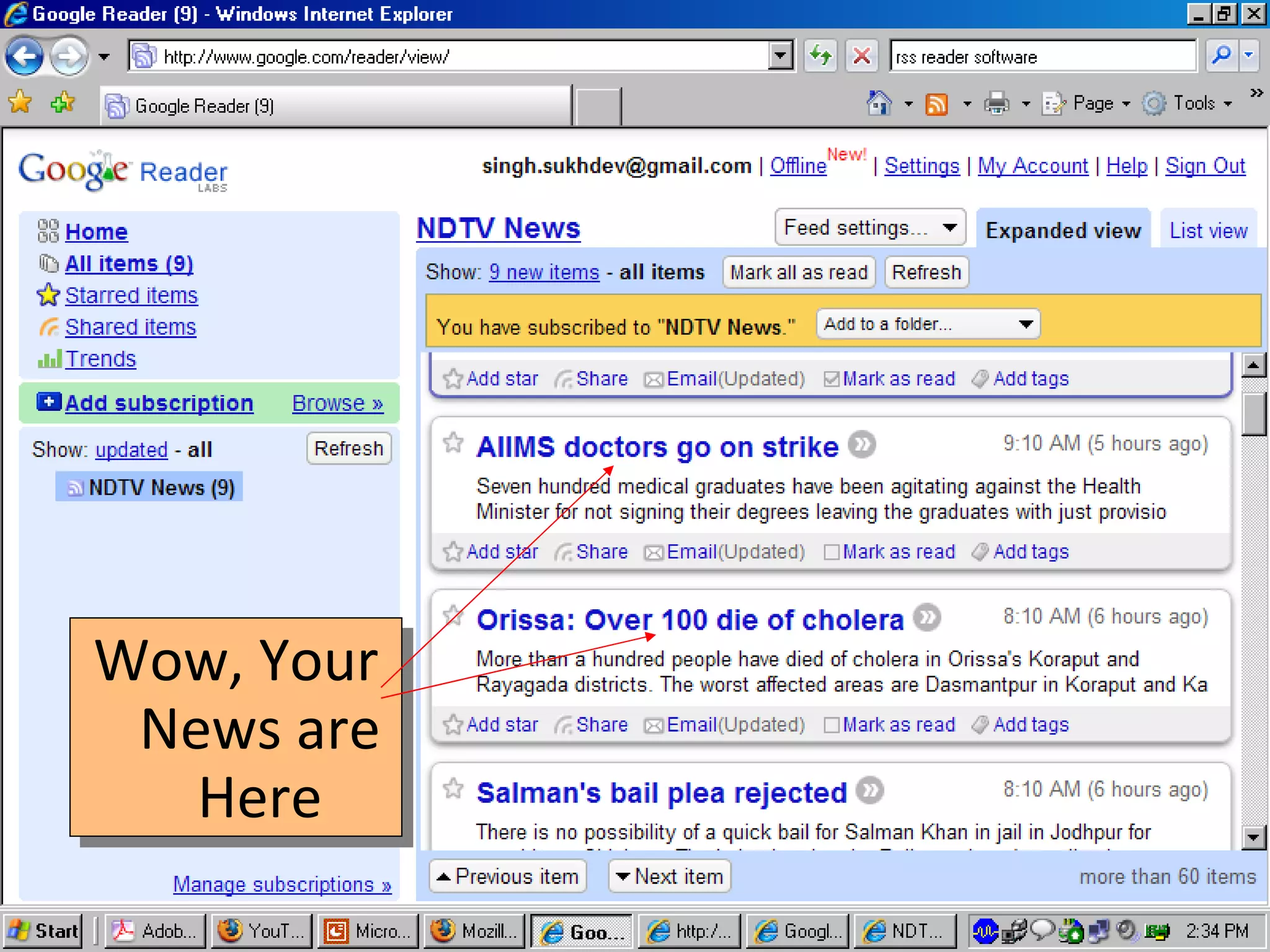Click Refresh button in feed header
1270x952 pixels.
click(926, 272)
